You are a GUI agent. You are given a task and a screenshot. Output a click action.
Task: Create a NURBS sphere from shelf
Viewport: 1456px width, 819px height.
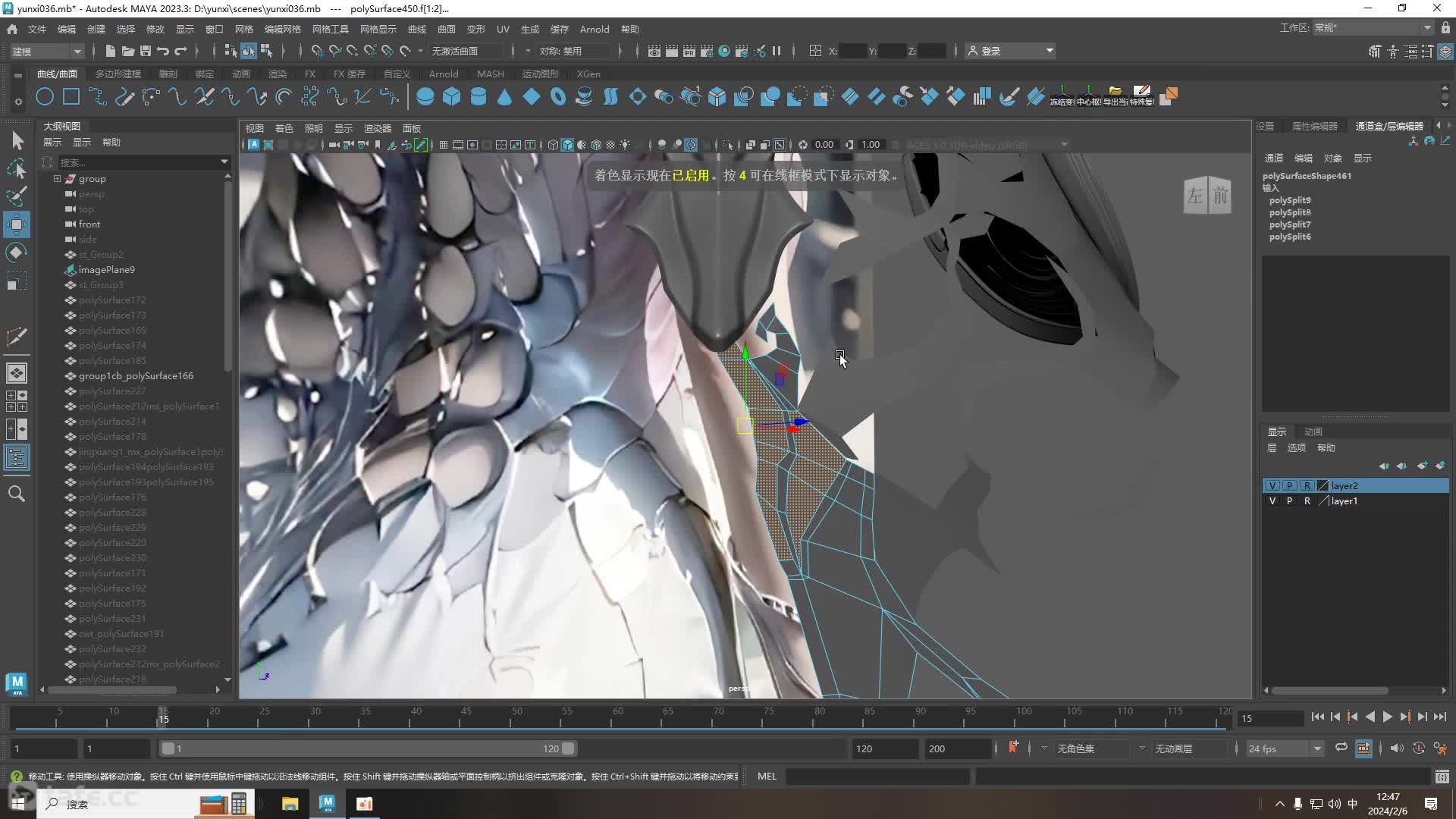point(425,96)
